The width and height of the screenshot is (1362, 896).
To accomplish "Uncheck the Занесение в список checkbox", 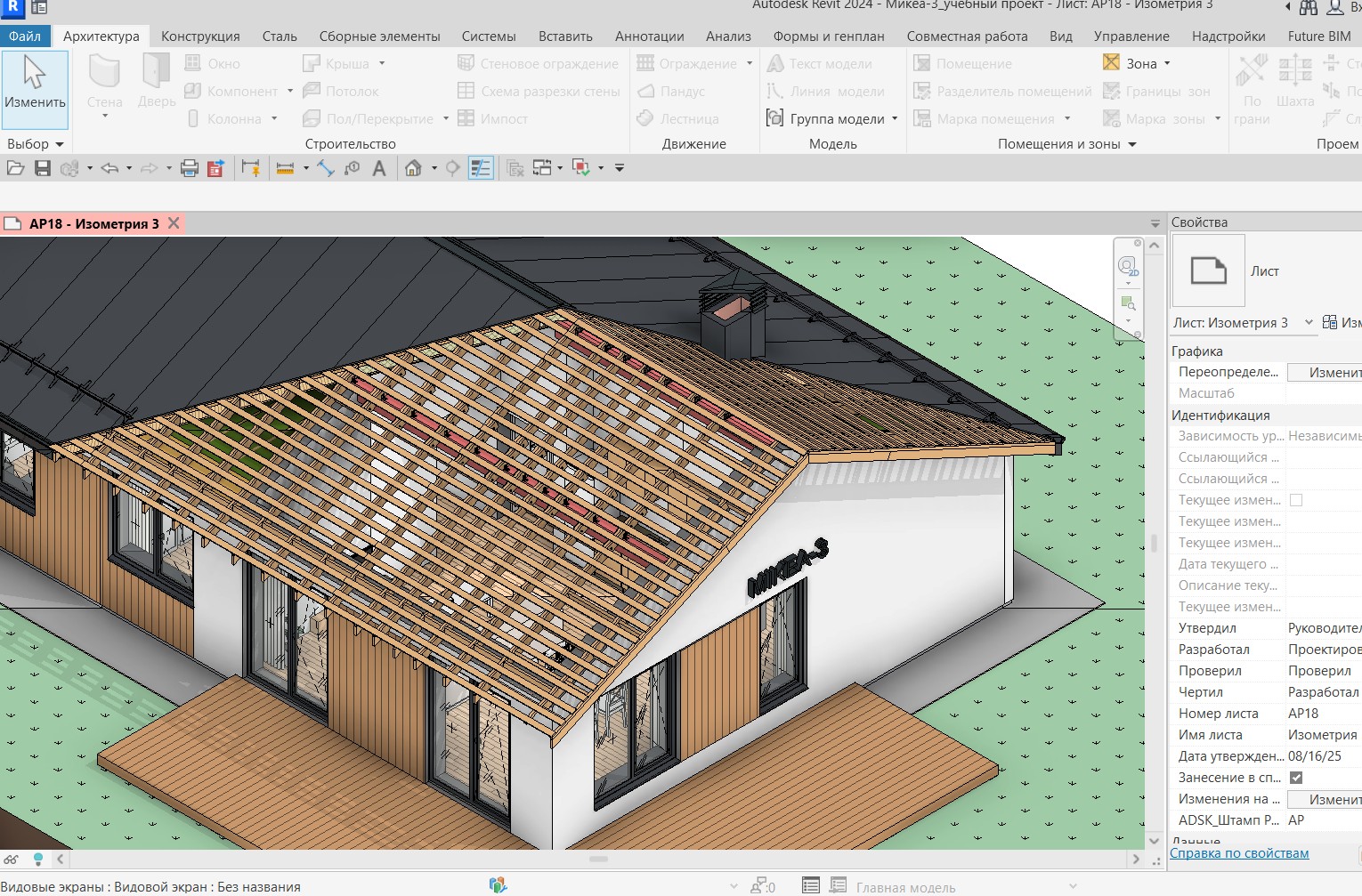I will click(1296, 778).
